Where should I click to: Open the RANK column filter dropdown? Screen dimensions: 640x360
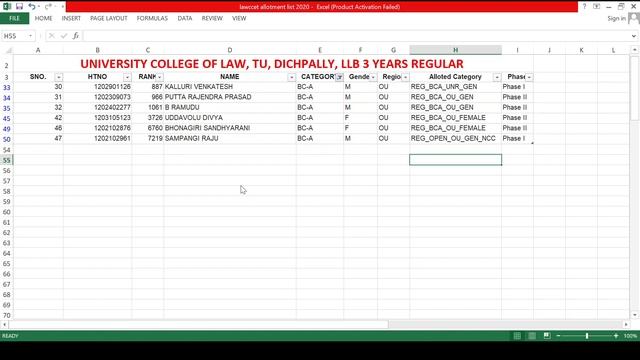[x=160, y=77]
